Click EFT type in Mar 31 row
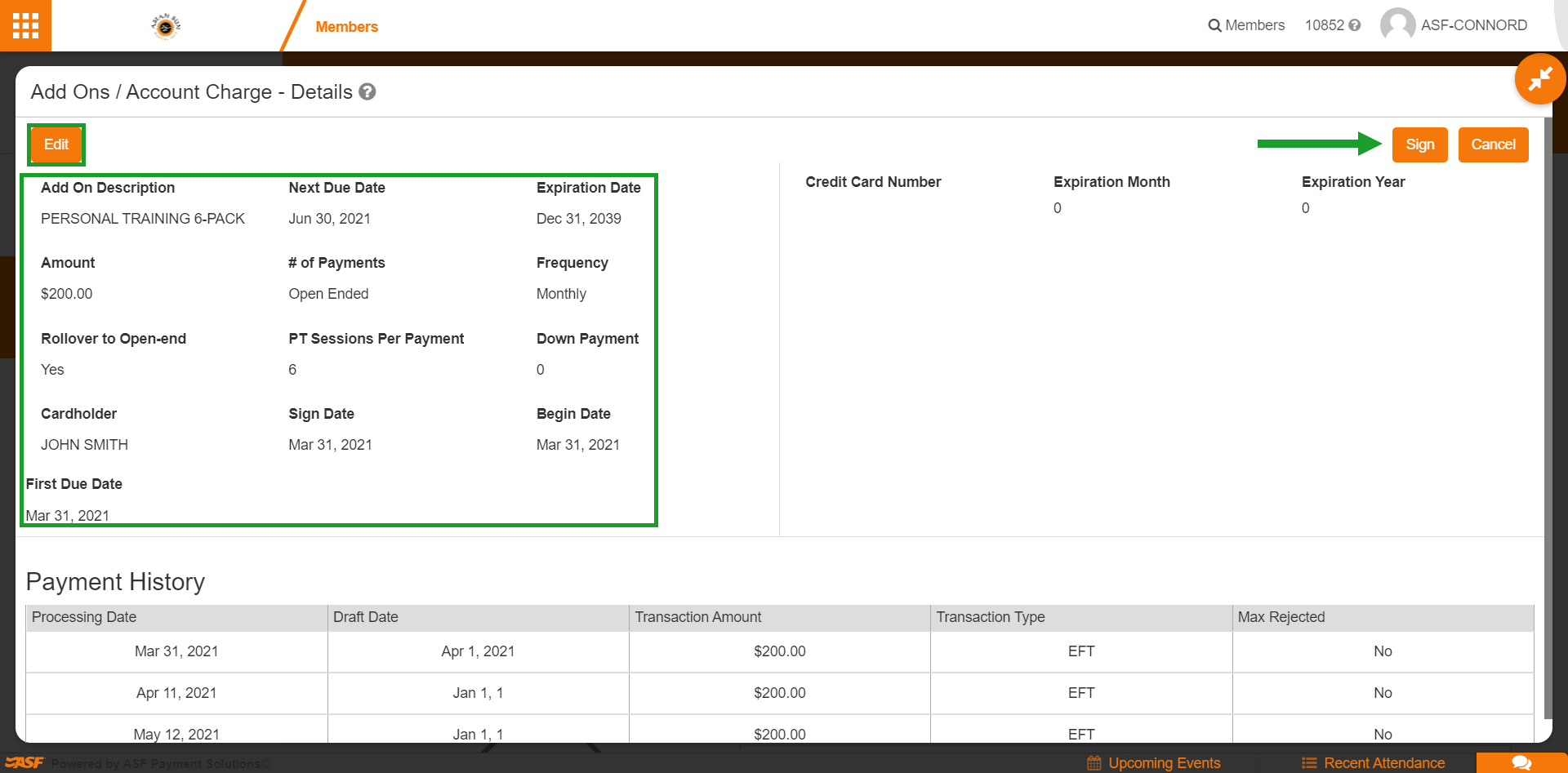 point(1081,651)
